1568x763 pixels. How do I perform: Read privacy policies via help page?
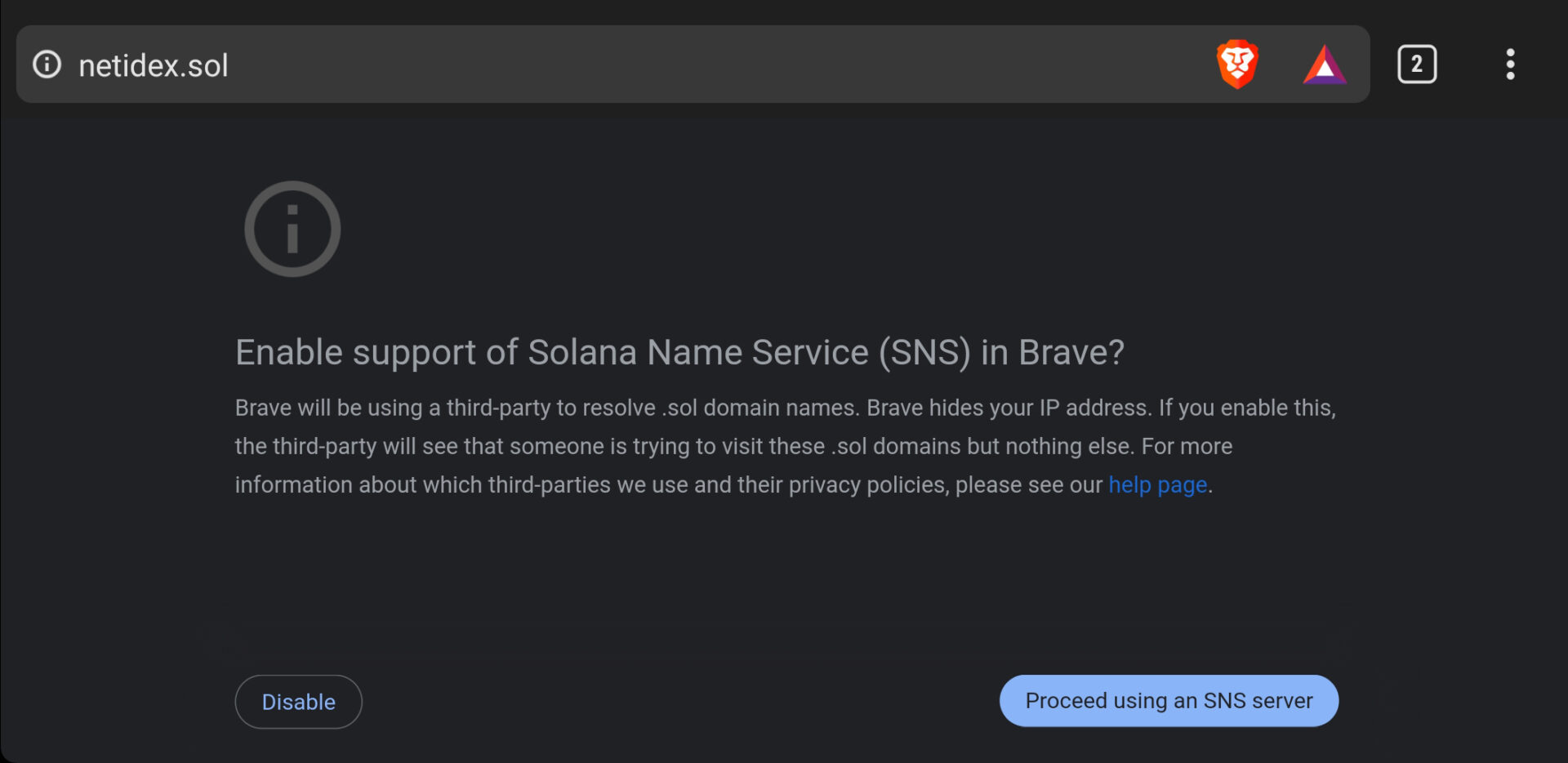(x=1157, y=484)
